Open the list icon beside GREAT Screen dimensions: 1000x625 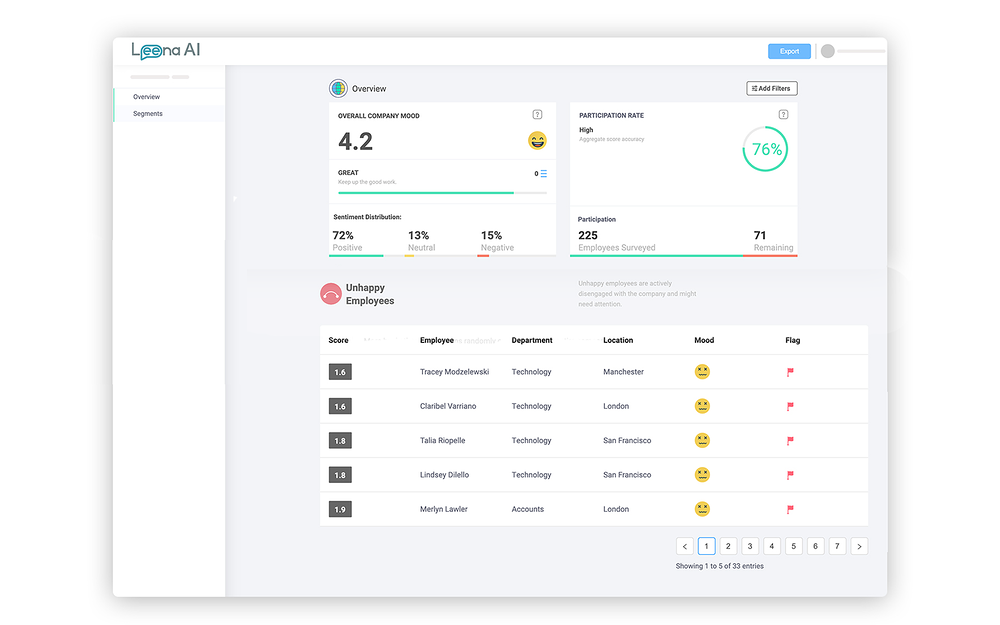tap(543, 173)
